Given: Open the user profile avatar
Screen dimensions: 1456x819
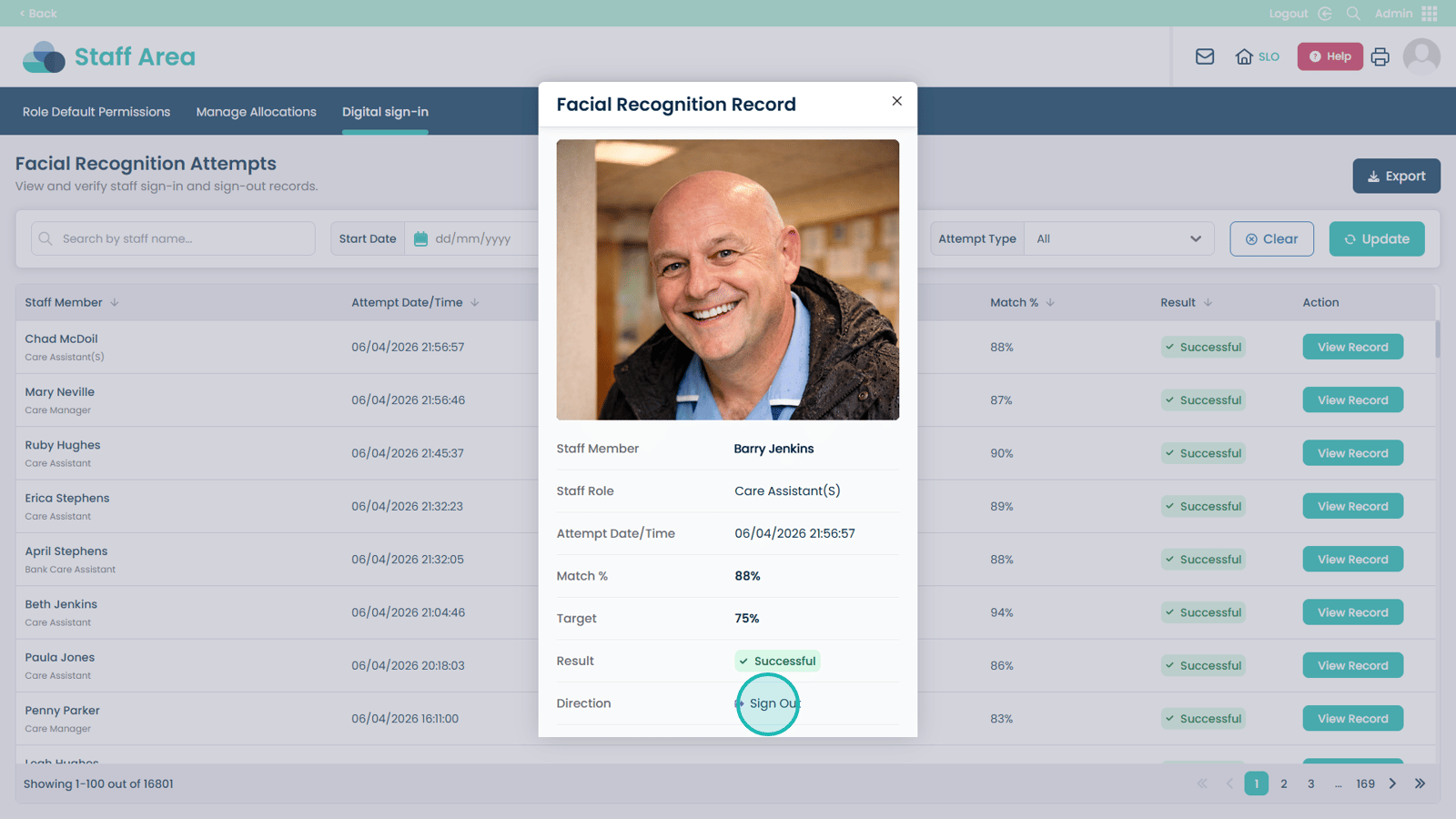Looking at the screenshot, I should [1421, 56].
